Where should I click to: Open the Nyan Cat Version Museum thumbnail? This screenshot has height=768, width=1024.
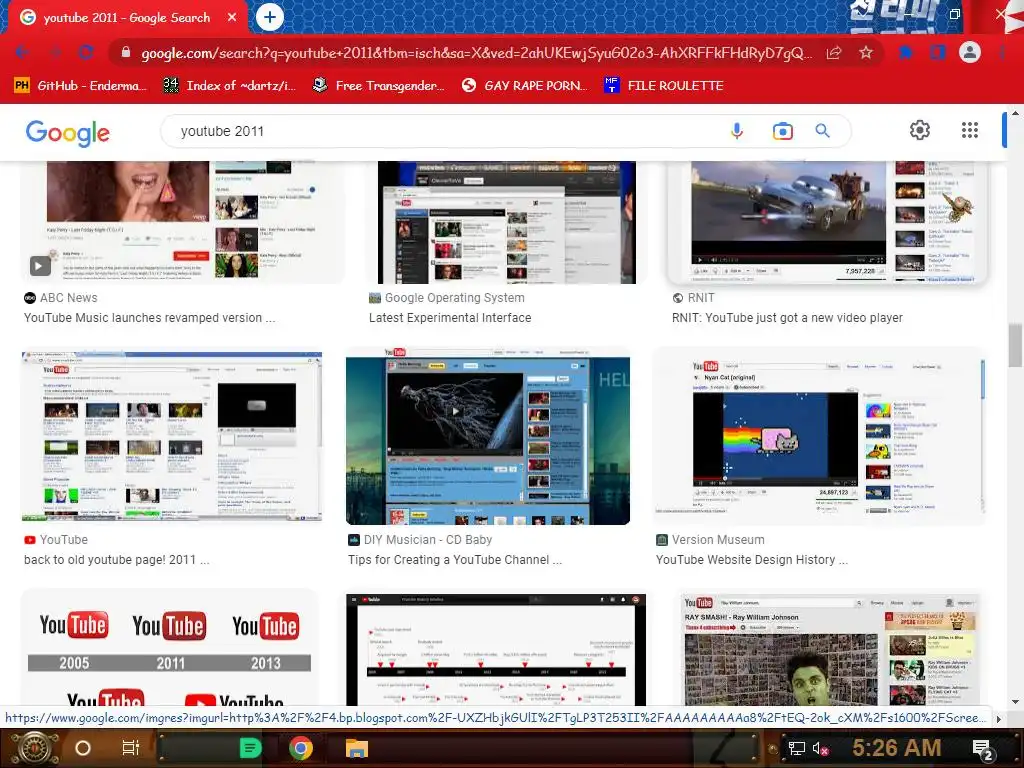click(820, 436)
